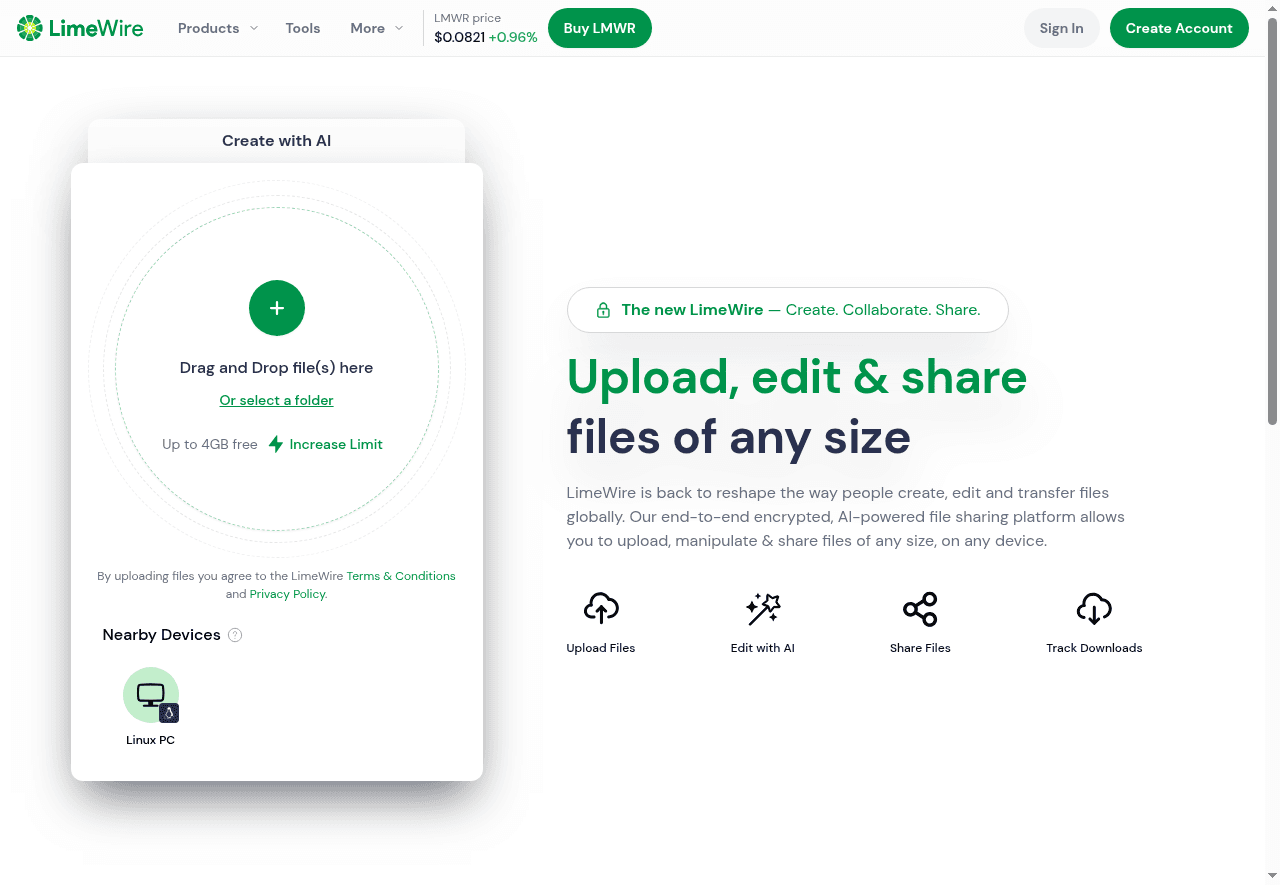Click the Sign In button
This screenshot has height=885, width=1280.
(1061, 28)
